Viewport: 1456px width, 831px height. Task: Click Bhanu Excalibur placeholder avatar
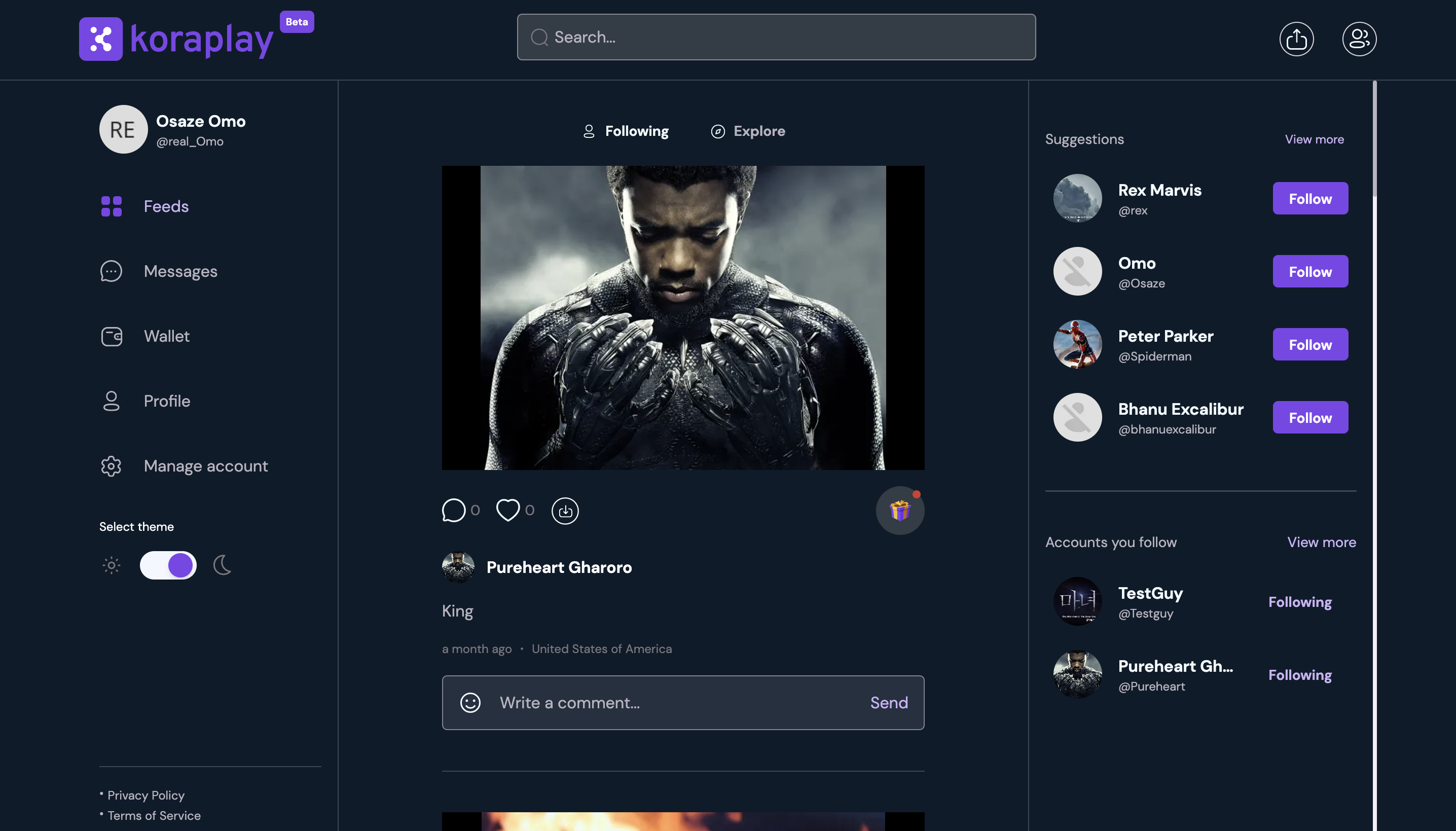click(x=1077, y=417)
